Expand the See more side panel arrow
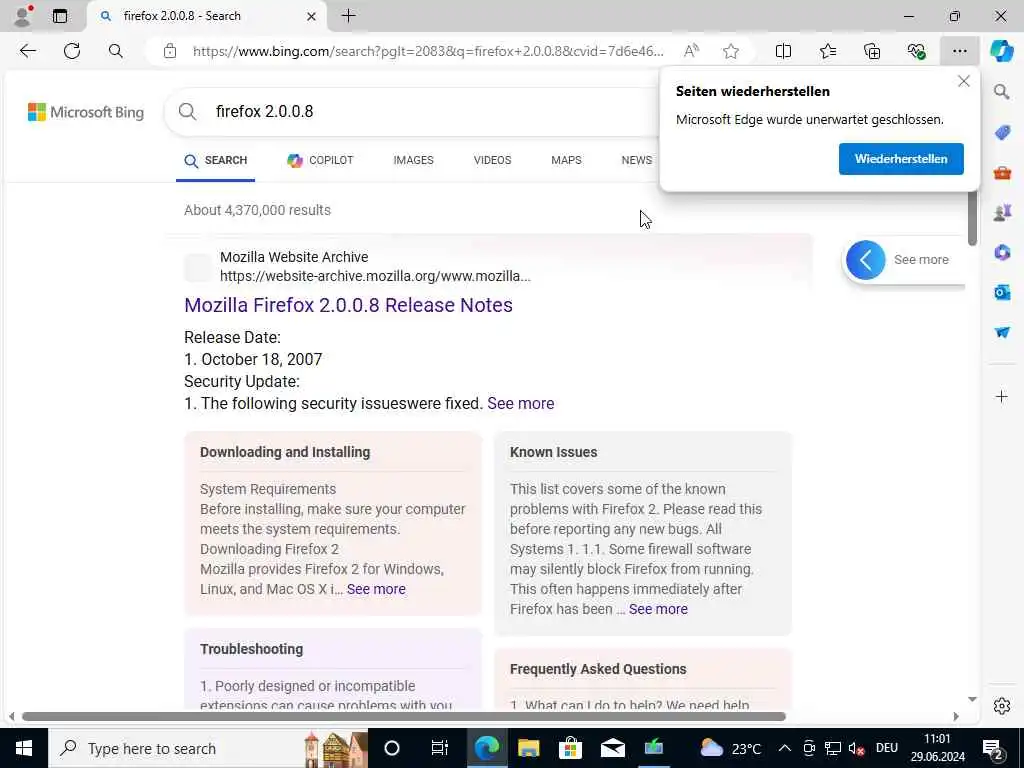 click(x=866, y=260)
